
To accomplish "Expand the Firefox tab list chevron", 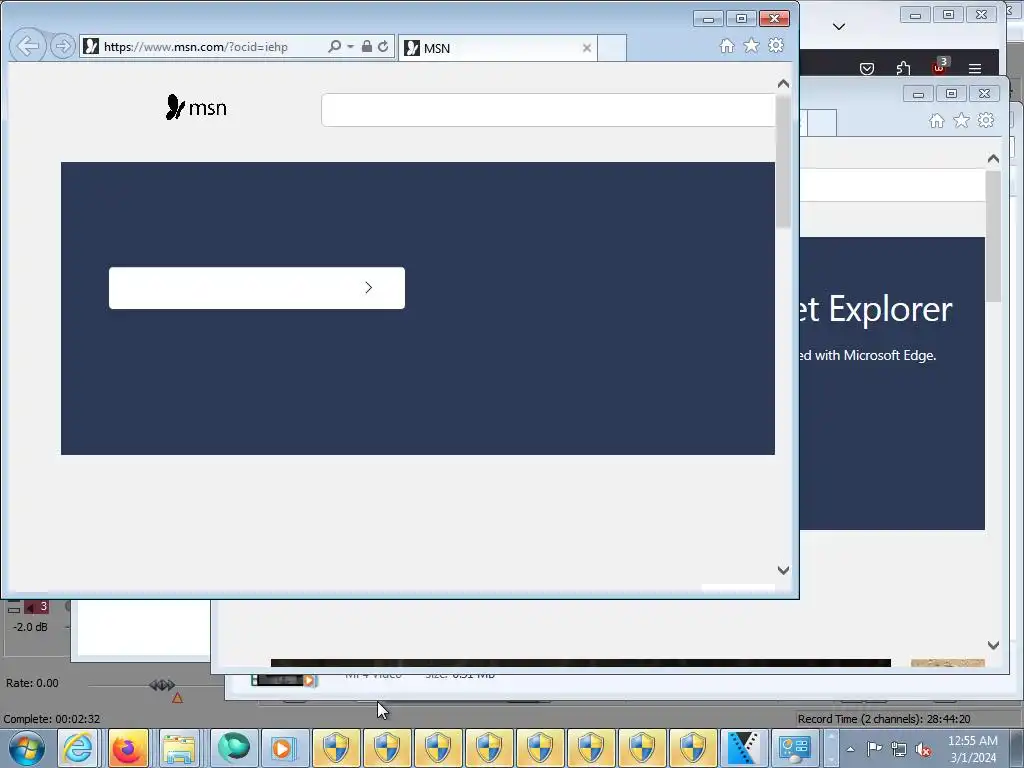I will (839, 27).
